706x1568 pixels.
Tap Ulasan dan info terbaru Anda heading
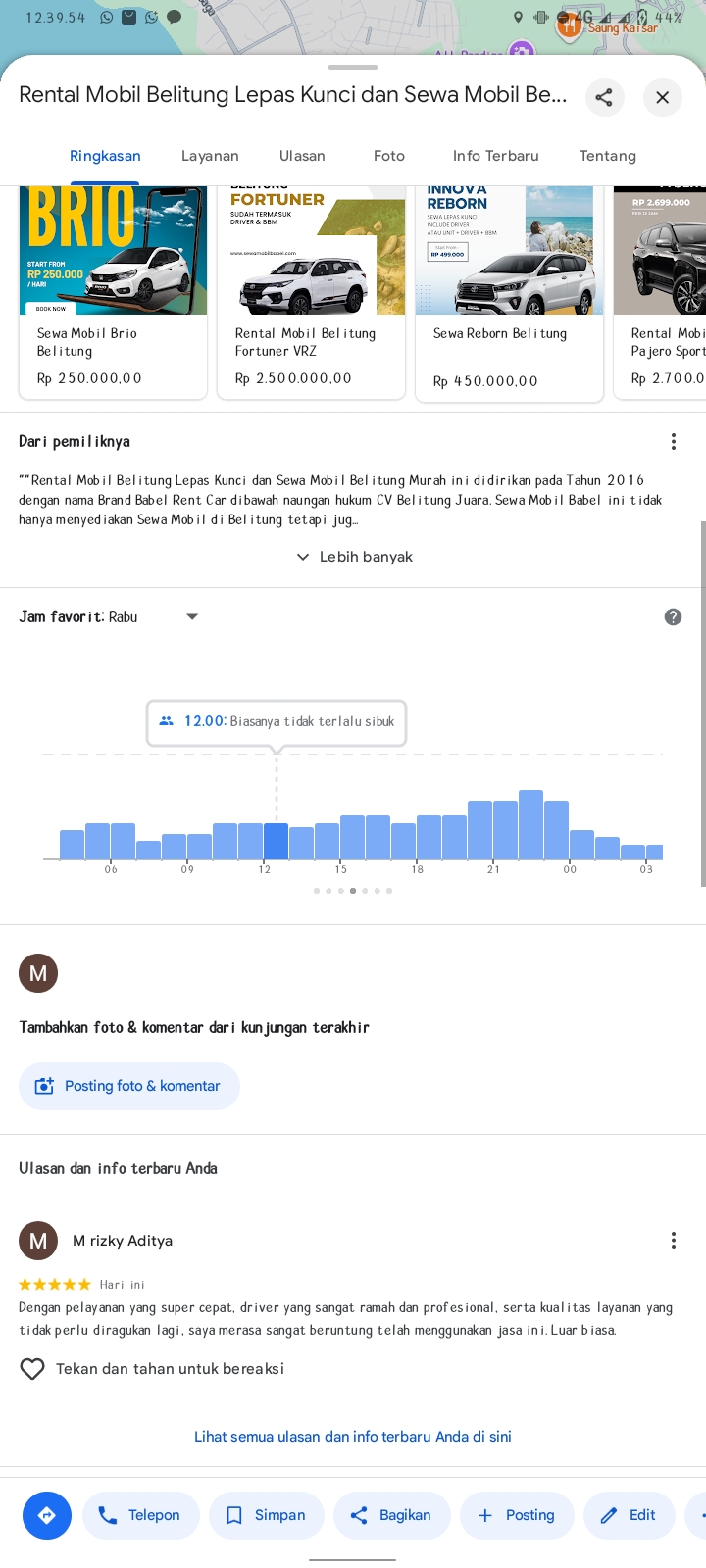point(118,1168)
